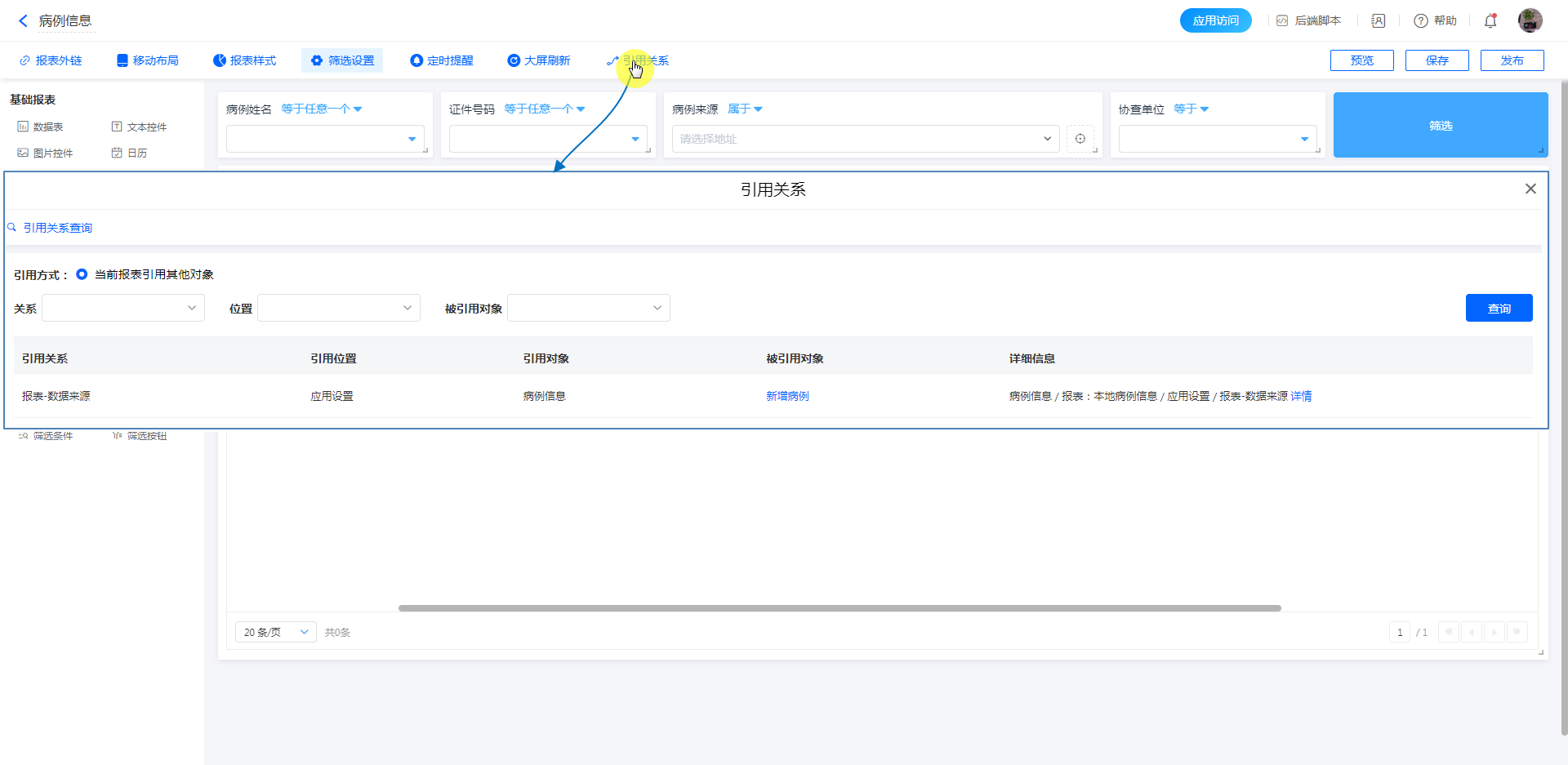1568x765 pixels.
Task: Click the user avatar picture
Action: click(x=1530, y=20)
